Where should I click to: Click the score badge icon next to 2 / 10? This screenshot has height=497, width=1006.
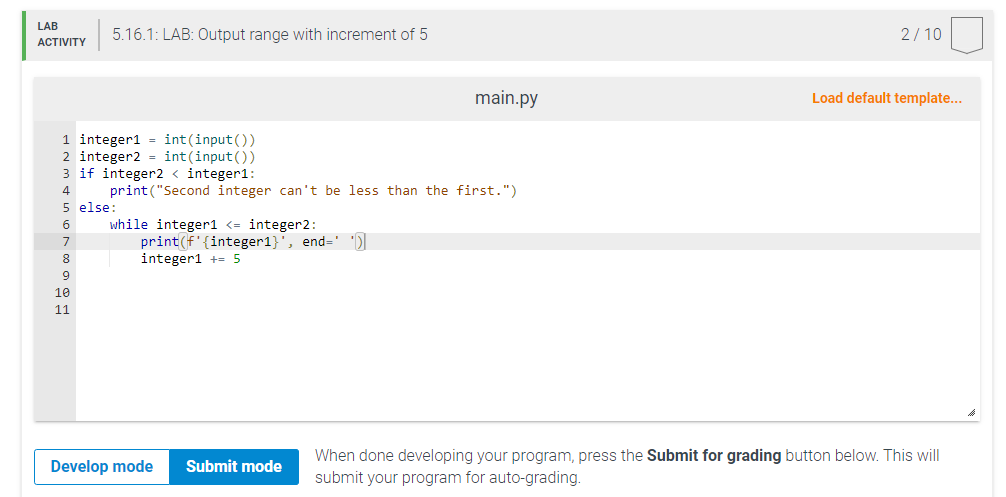click(966, 35)
